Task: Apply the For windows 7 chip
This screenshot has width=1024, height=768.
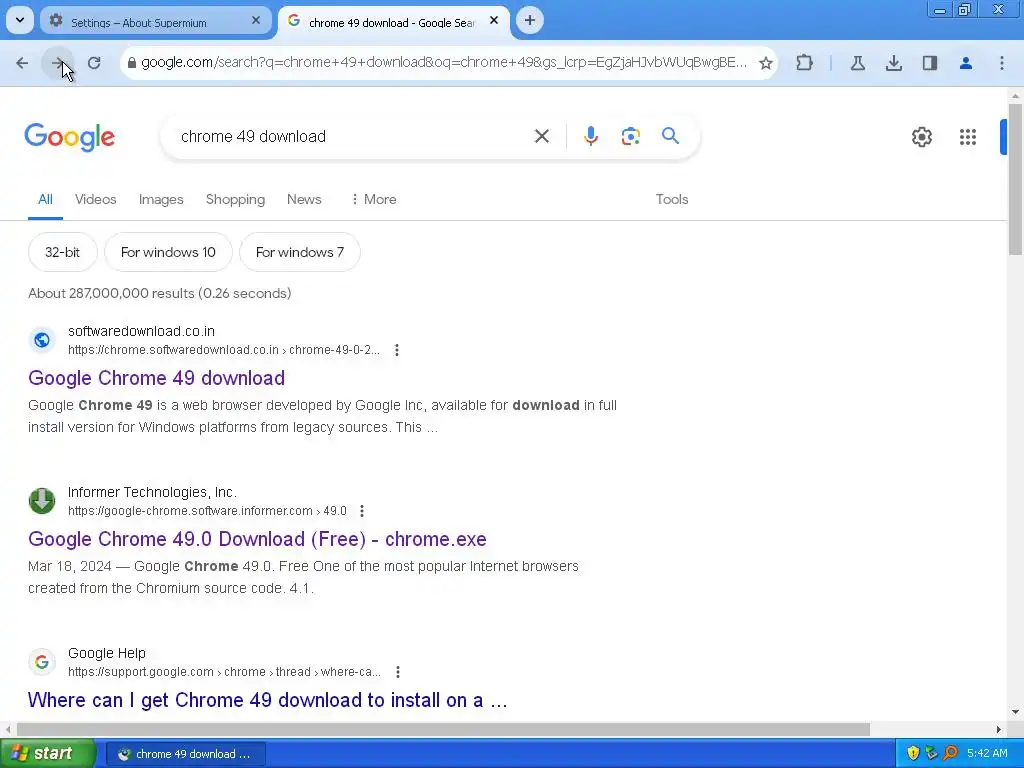Action: point(300,252)
